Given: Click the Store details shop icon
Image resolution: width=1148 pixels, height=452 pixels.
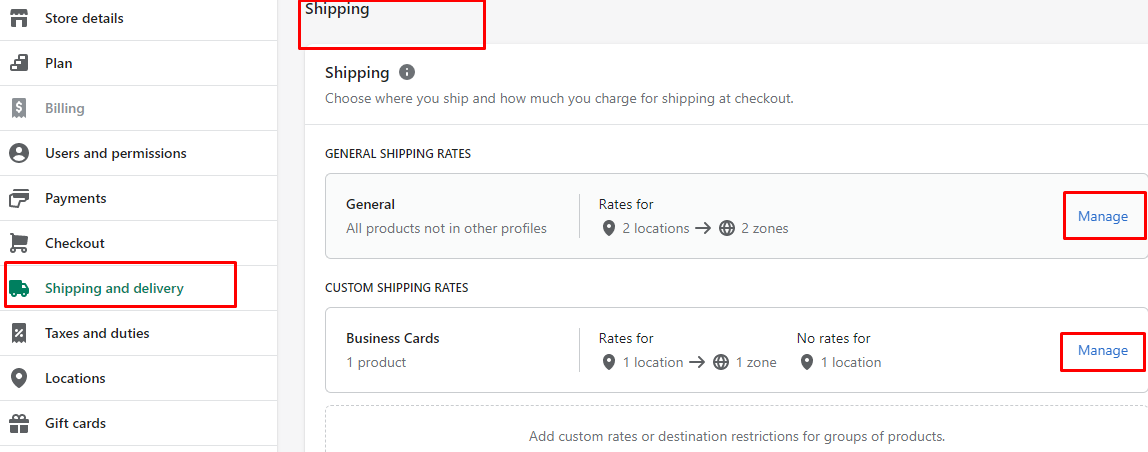Looking at the screenshot, I should (x=19, y=18).
